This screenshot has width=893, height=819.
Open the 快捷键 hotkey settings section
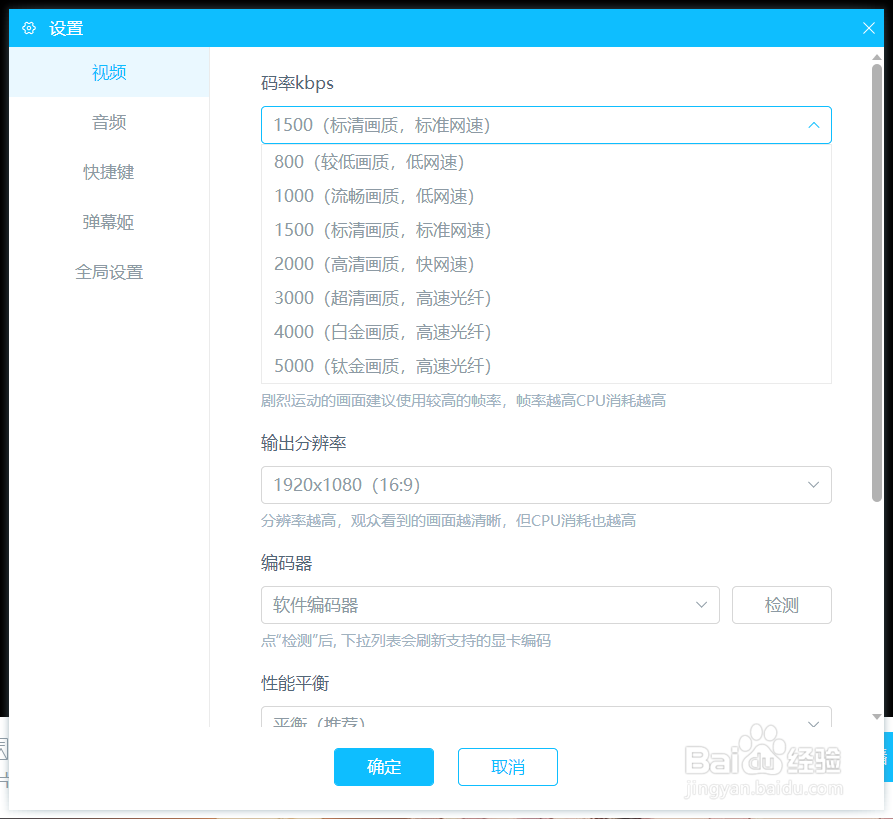coord(108,172)
